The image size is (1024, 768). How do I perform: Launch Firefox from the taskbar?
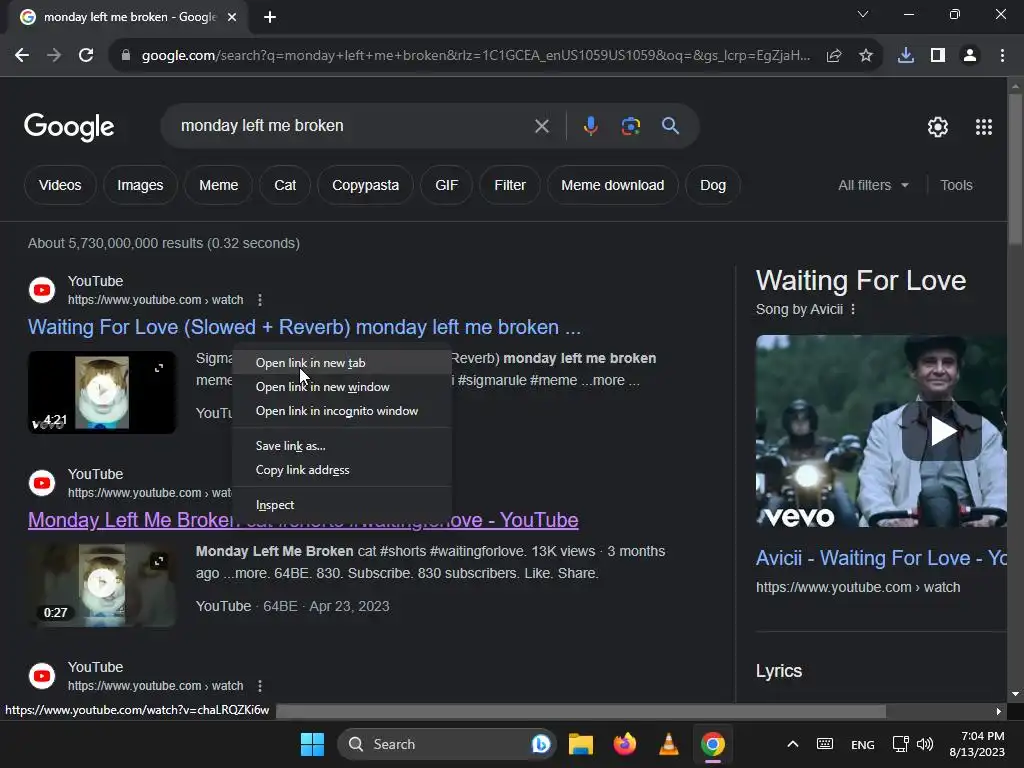coord(625,744)
